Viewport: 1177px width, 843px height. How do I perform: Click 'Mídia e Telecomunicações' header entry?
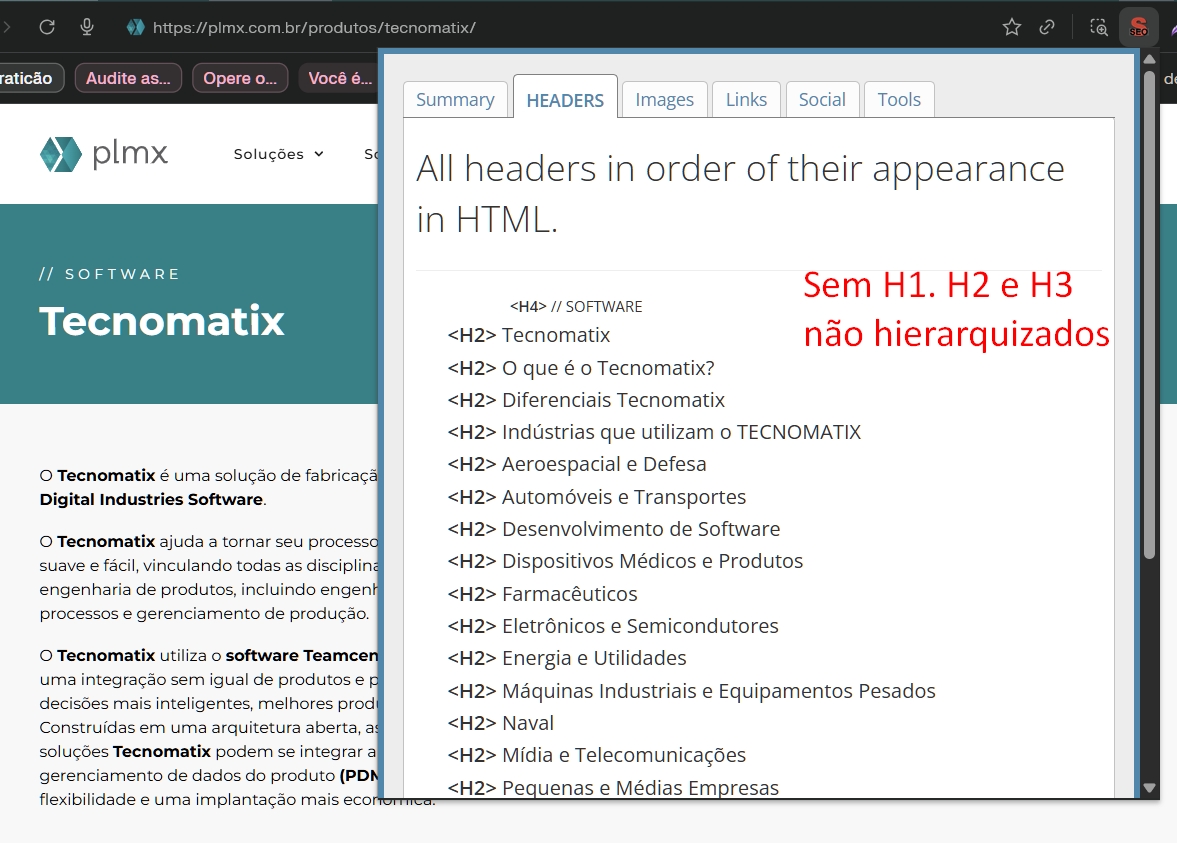click(597, 755)
